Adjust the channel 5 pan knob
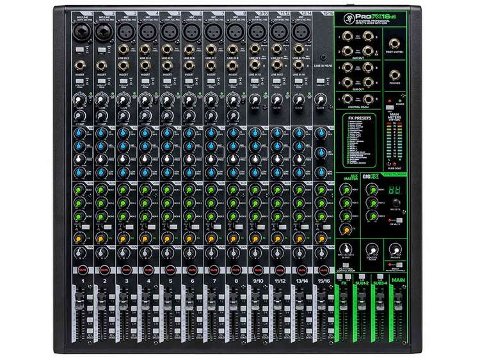 point(167,253)
